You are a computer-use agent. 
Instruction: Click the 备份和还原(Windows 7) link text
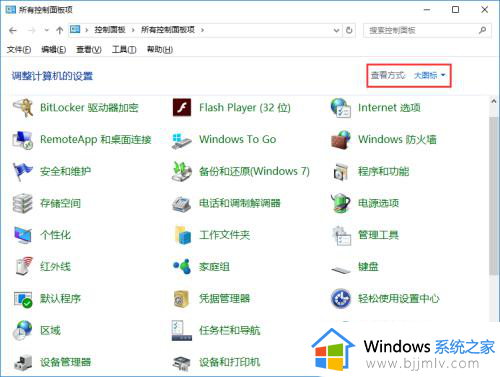click(x=254, y=171)
